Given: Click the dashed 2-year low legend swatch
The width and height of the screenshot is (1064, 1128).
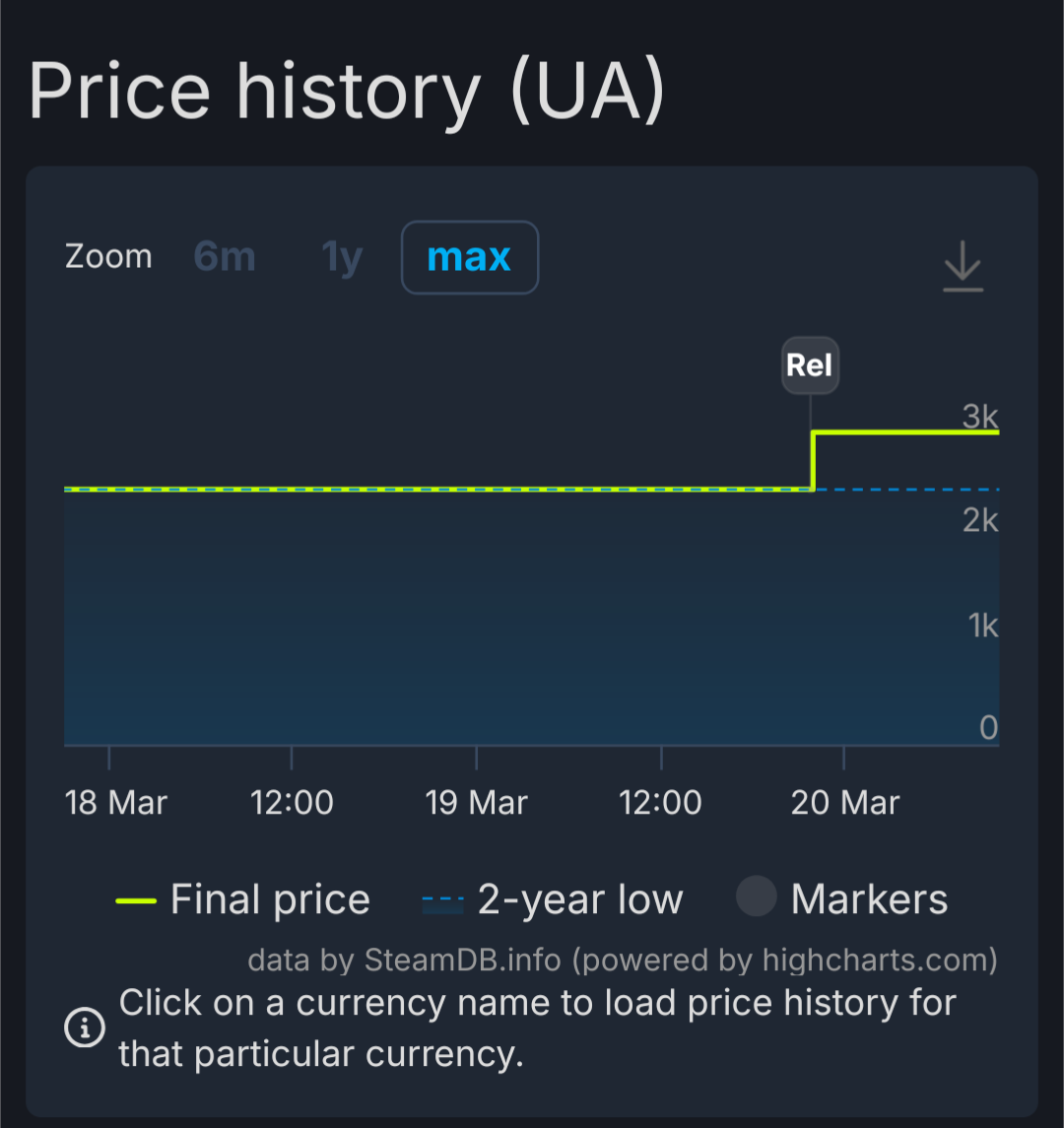Looking at the screenshot, I should click(442, 900).
